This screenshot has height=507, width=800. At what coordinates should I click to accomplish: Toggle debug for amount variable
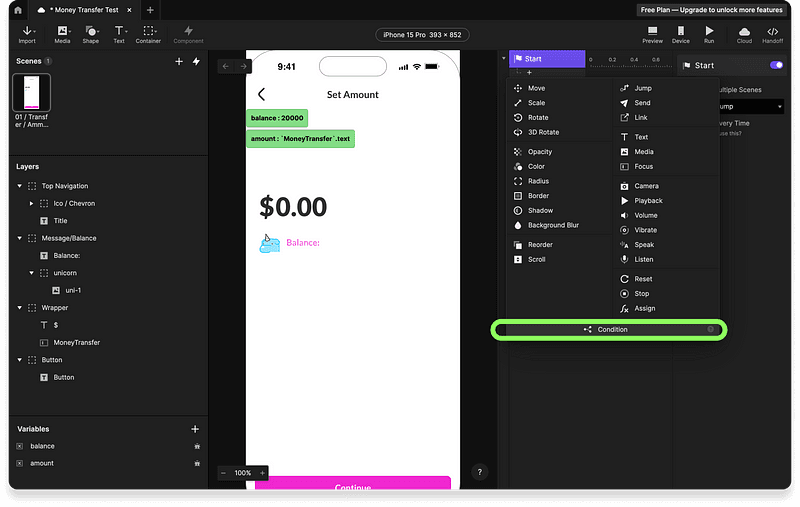[x=197, y=464]
